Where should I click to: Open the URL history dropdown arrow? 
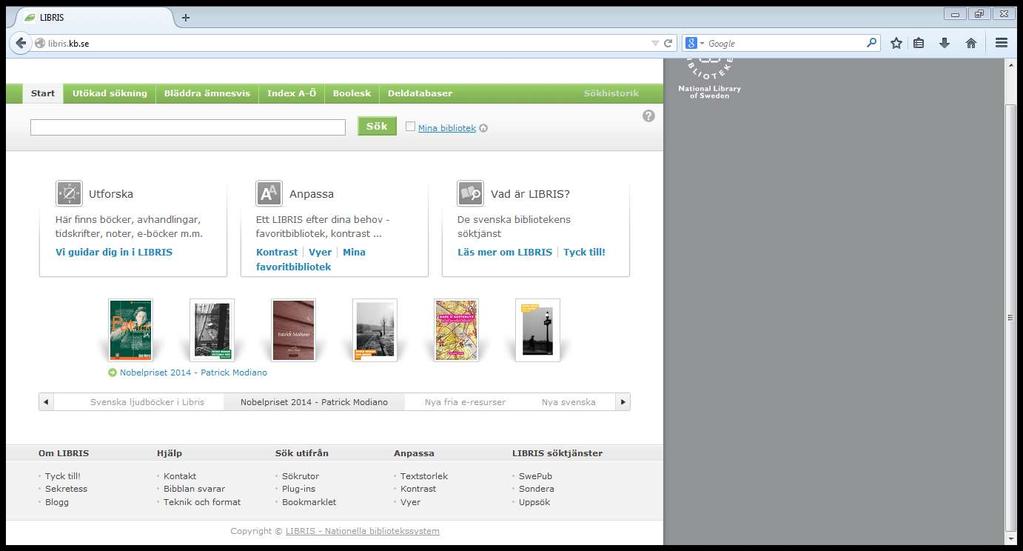pos(655,43)
